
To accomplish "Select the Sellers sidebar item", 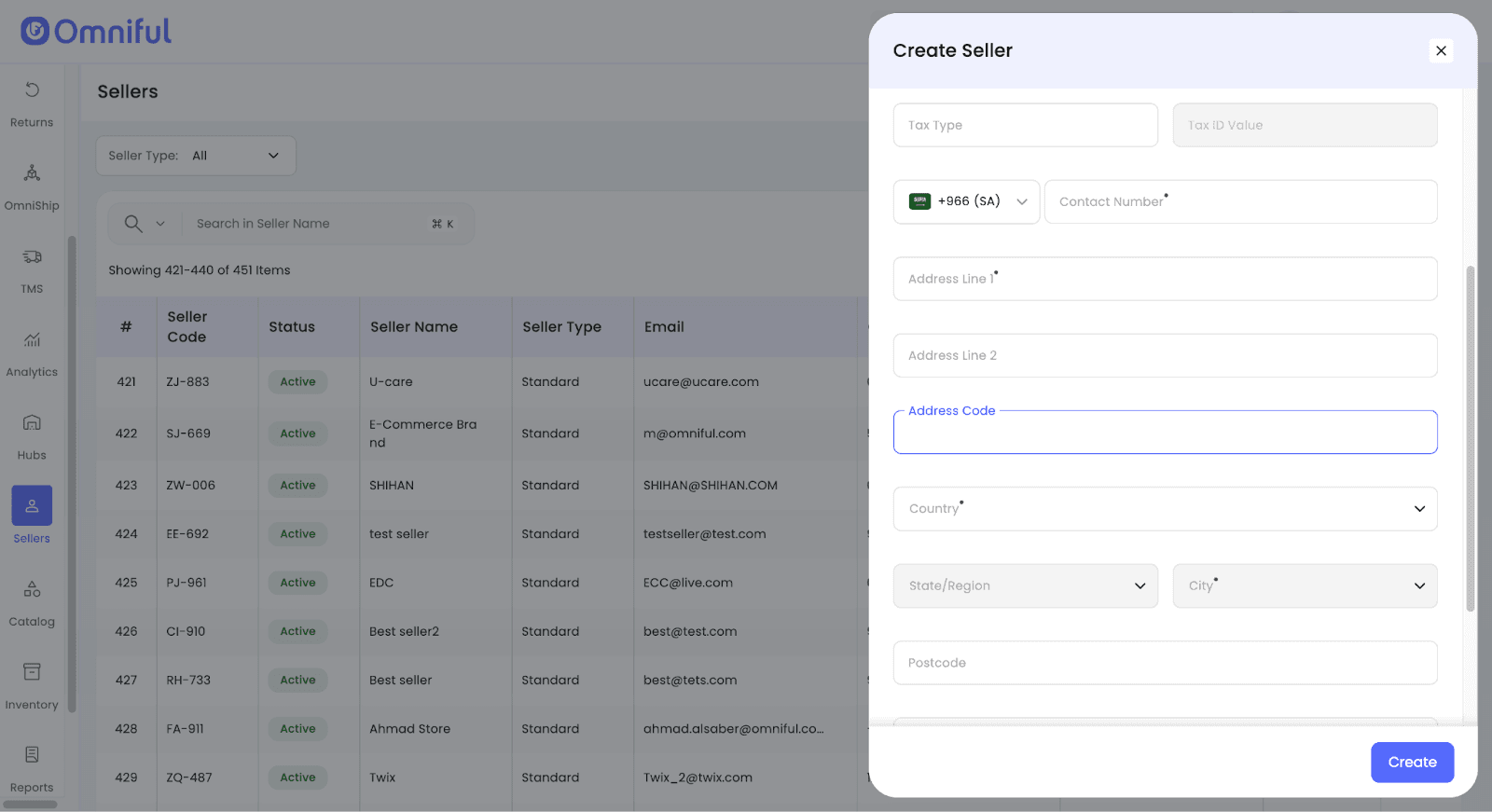I will (x=32, y=506).
